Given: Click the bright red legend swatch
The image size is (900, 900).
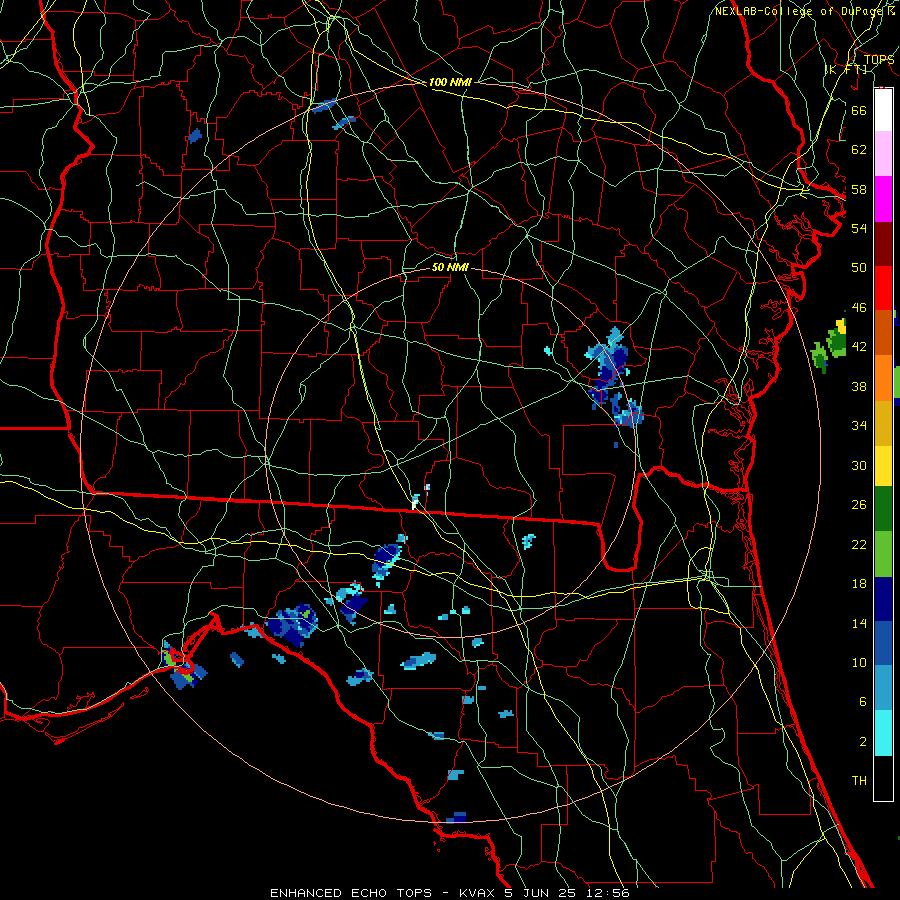Looking at the screenshot, I should [883, 288].
